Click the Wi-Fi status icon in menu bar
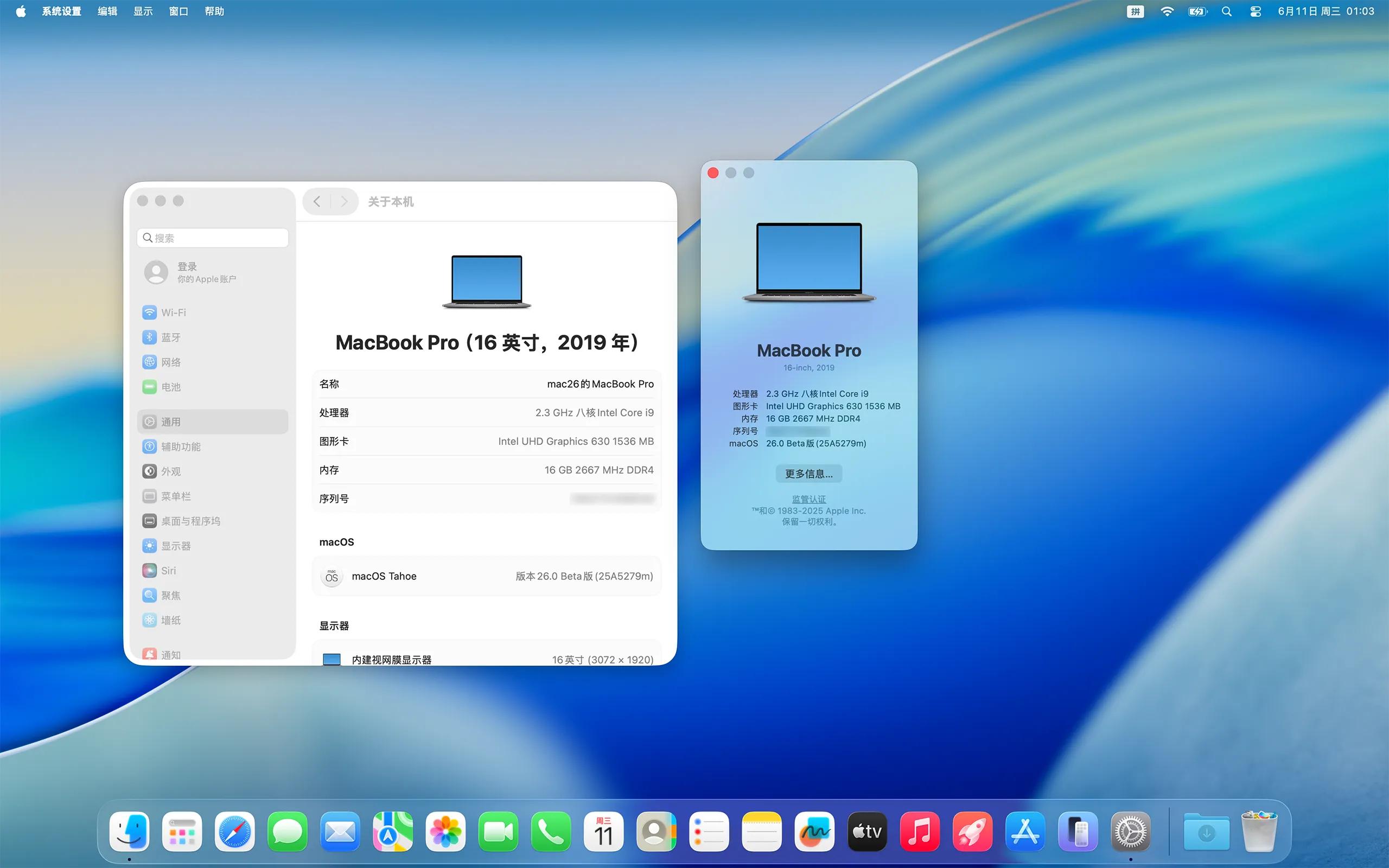This screenshot has height=868, width=1389. pyautogui.click(x=1167, y=11)
